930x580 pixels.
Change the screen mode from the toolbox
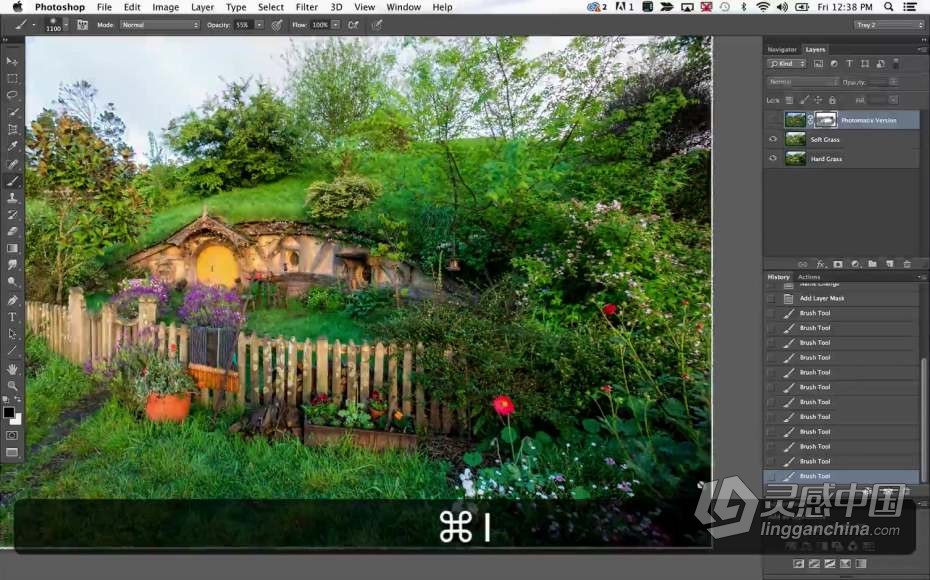click(12, 452)
